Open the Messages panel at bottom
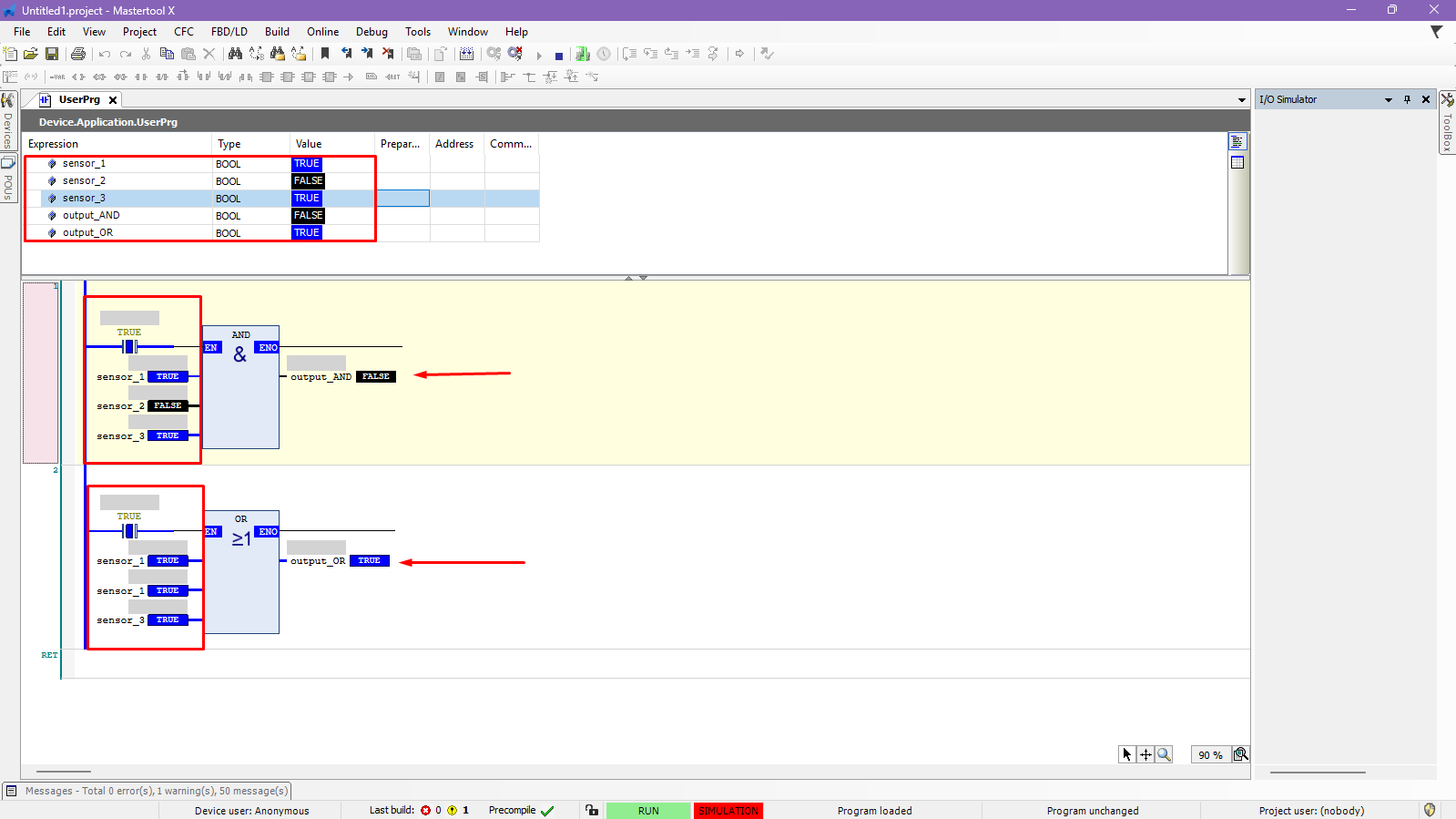1456x819 pixels. tap(148, 791)
